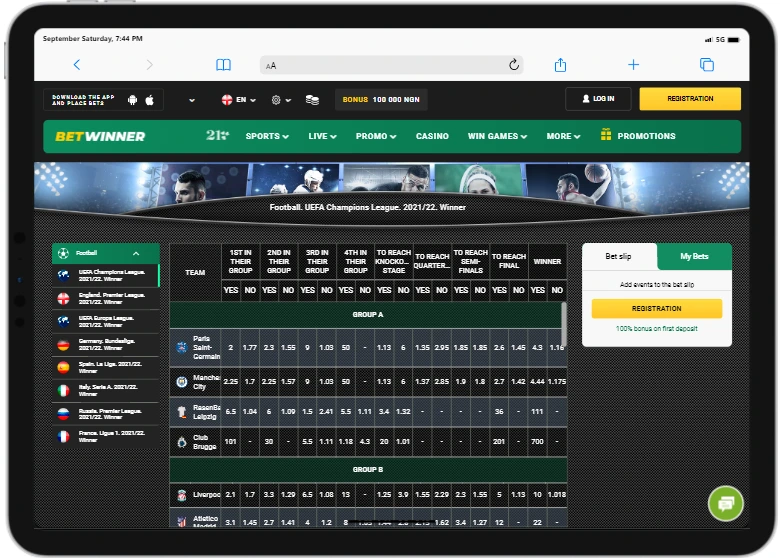780x558 pixels.
Task: Click the Group B header row
Action: (368, 469)
